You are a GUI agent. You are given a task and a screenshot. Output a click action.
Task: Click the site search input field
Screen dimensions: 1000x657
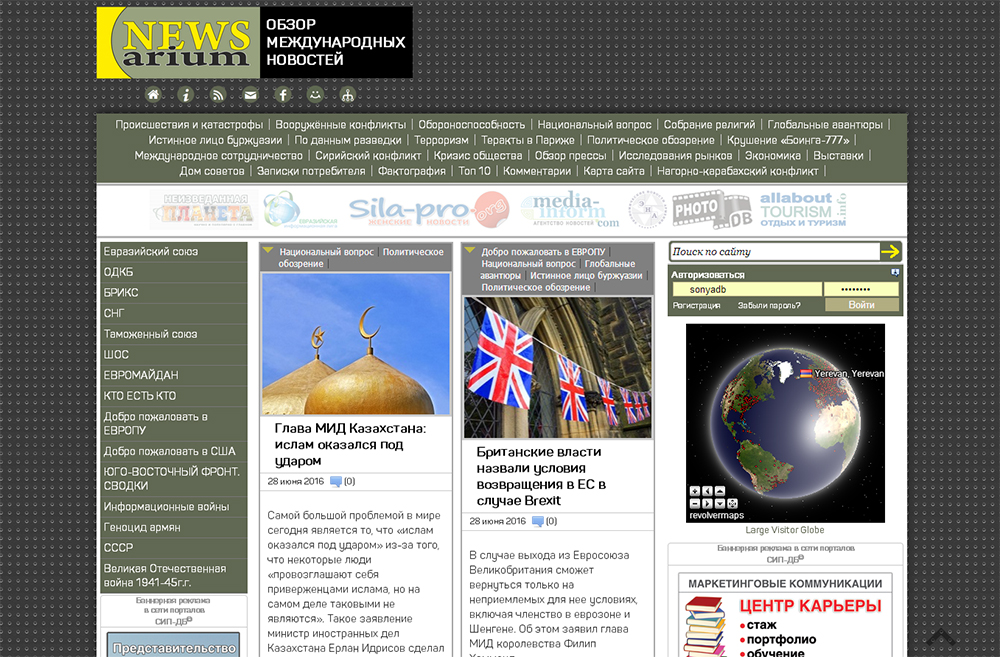773,252
